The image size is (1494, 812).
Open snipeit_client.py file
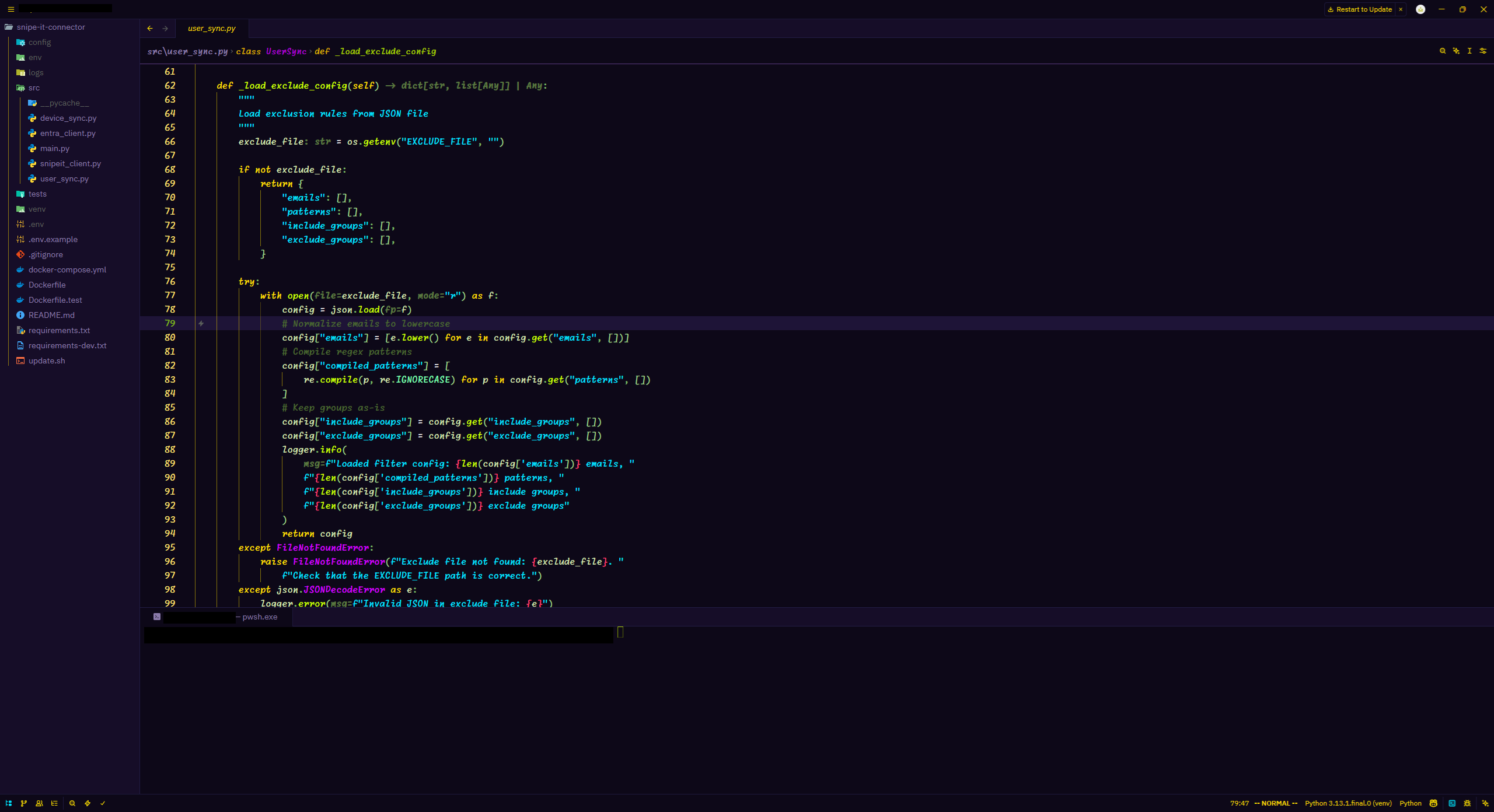pos(70,163)
